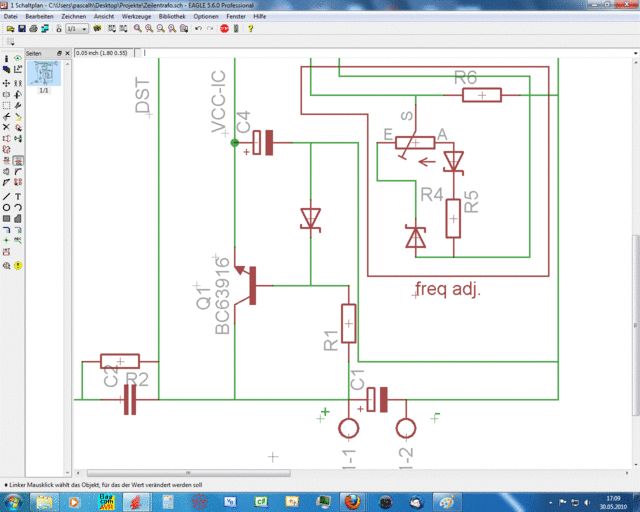Select the Rectangle tool

pyautogui.click(x=7, y=218)
